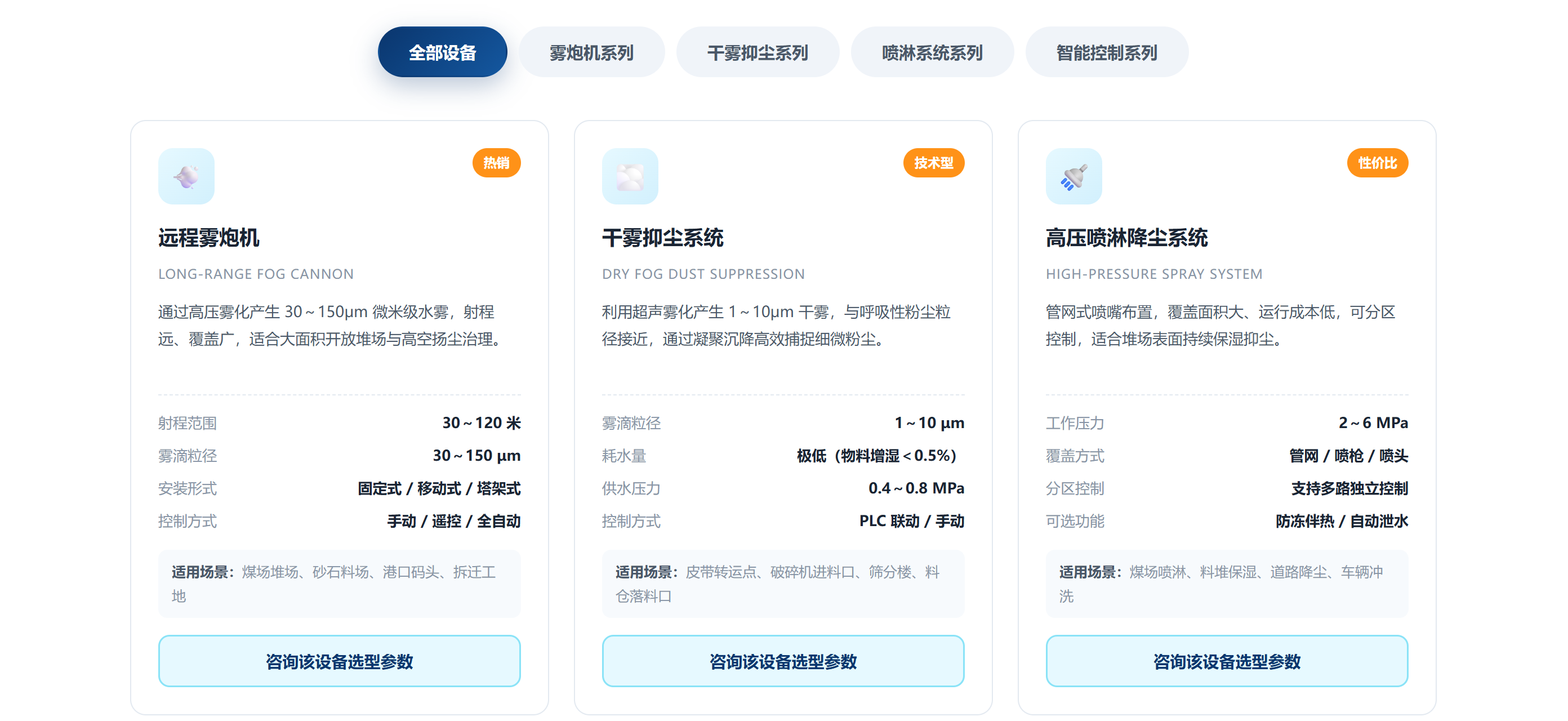The height and width of the screenshot is (721, 1568).
Task: Click the HIGH-PRESSURE SPRAY SYSTEM subtitle
Action: pyautogui.click(x=1154, y=274)
